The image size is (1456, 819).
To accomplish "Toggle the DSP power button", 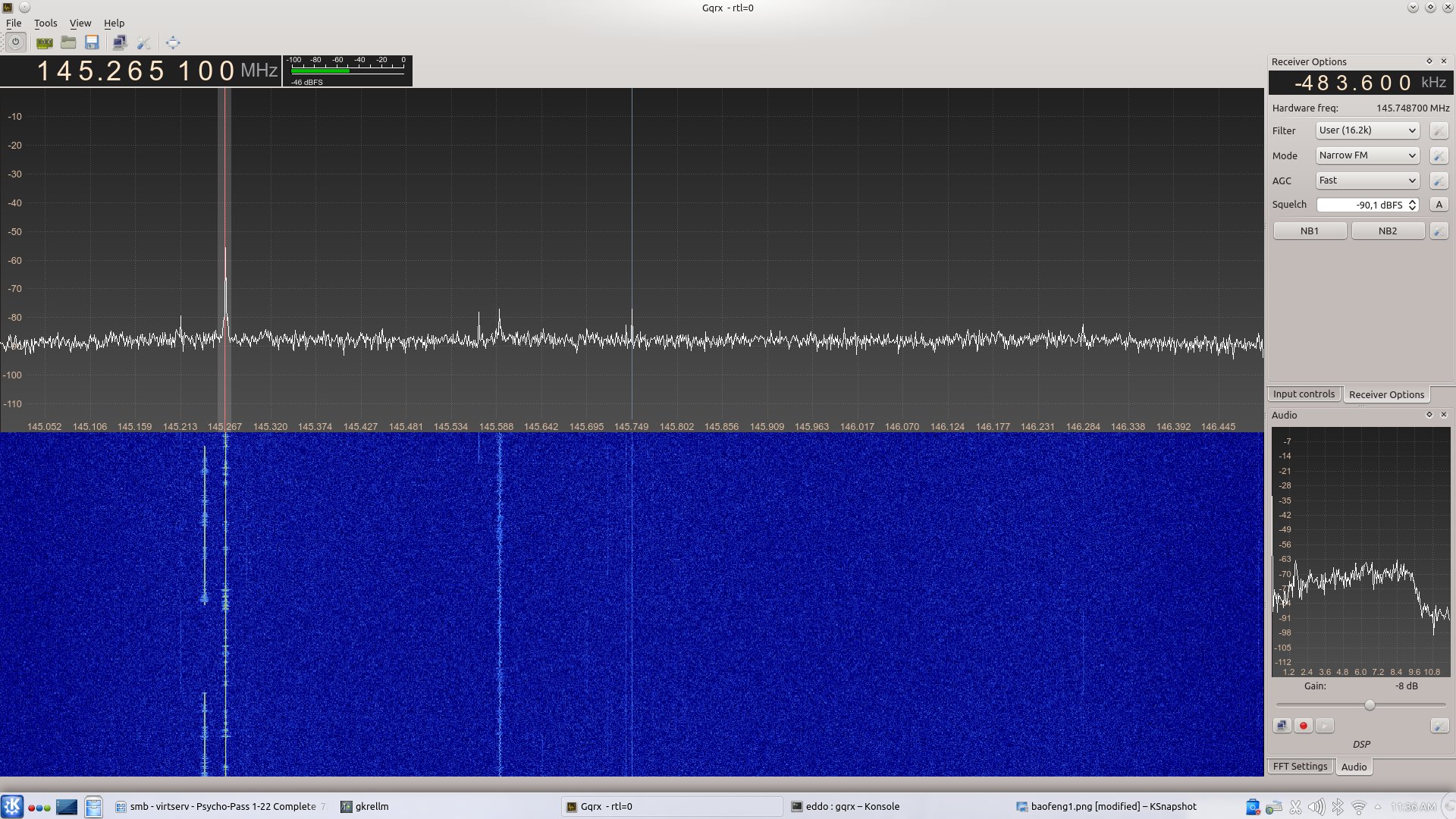I will 15,42.
